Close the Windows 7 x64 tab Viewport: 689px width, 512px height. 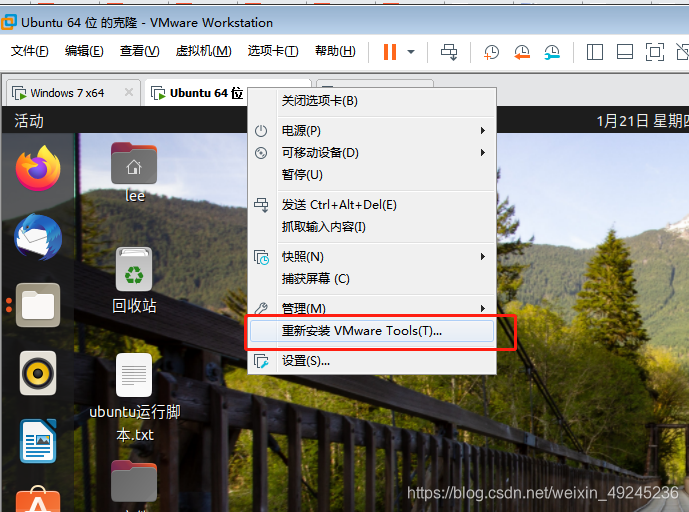tap(129, 92)
